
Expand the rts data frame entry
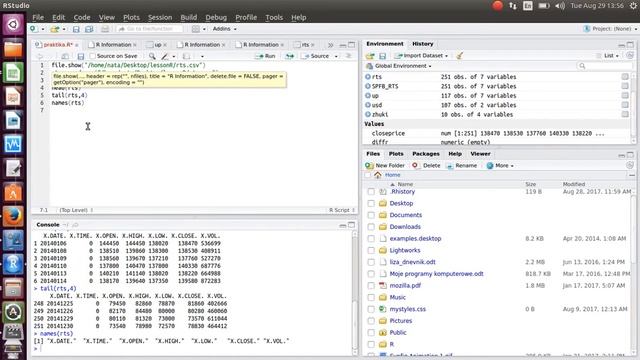click(x=368, y=77)
